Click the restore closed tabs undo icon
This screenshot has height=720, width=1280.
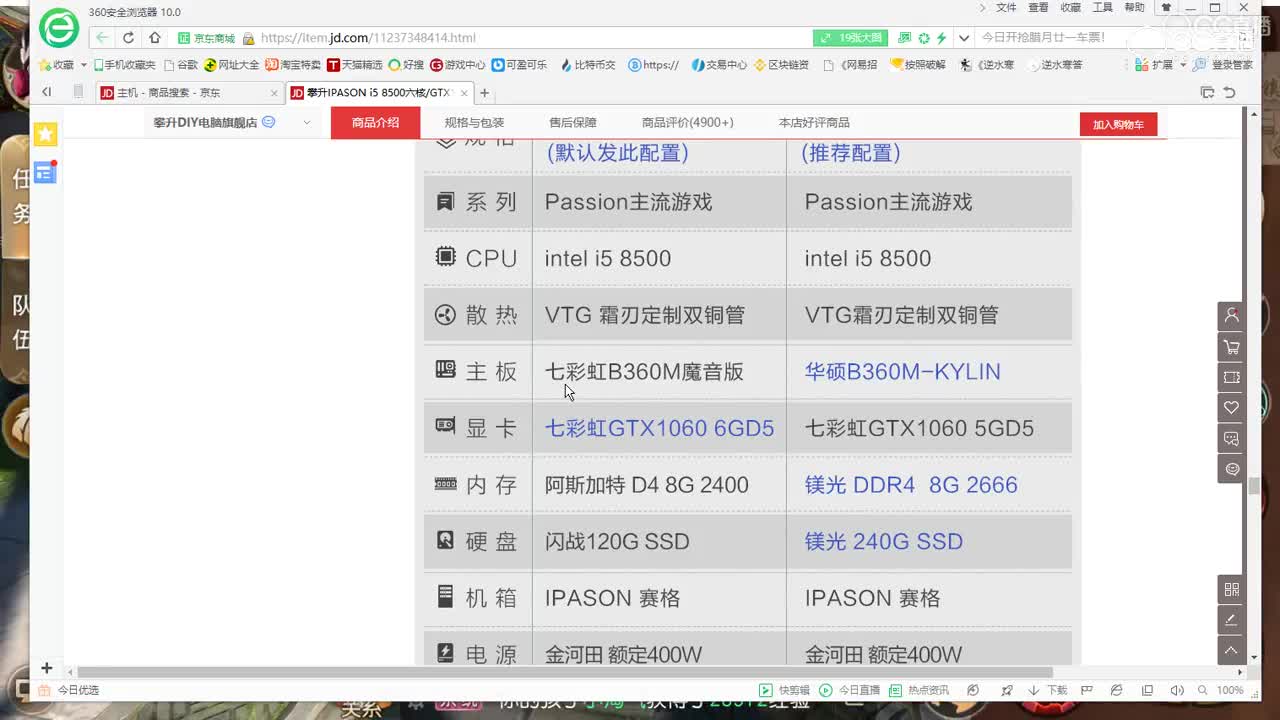[x=1229, y=92]
